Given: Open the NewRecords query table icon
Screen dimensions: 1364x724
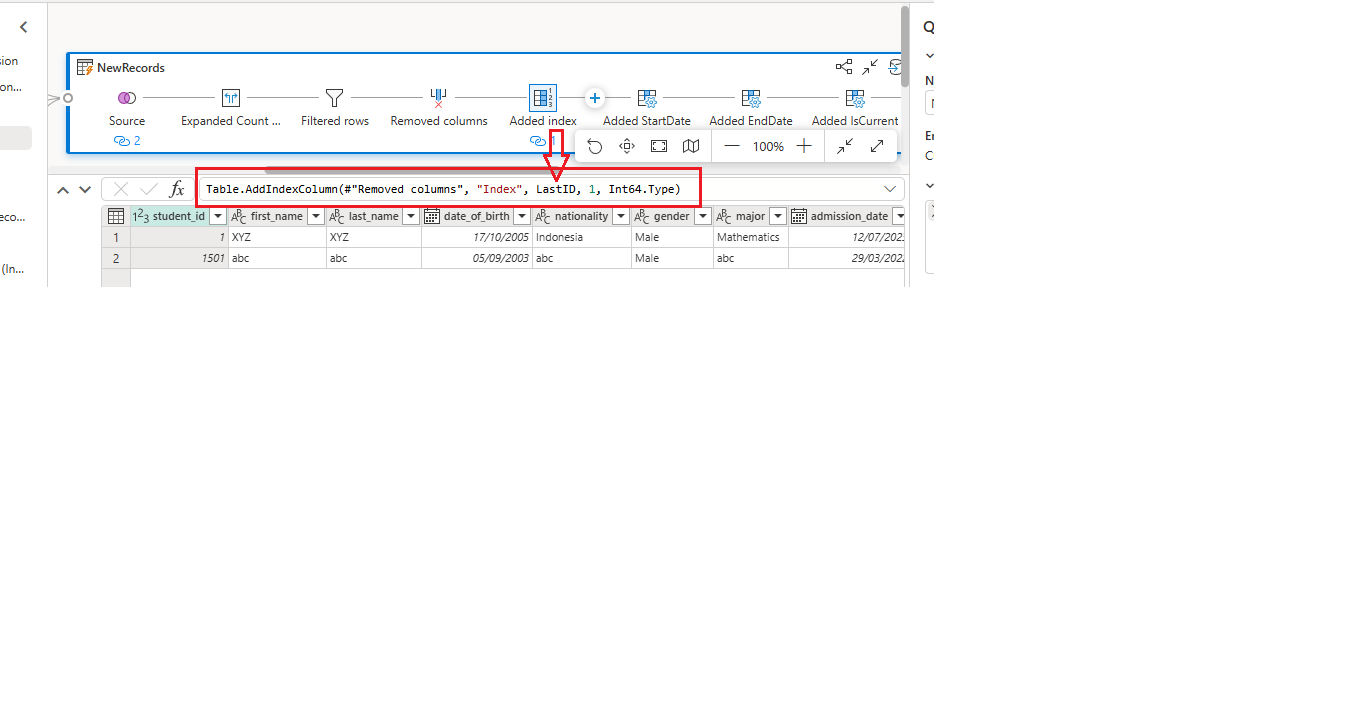Looking at the screenshot, I should 85,67.
